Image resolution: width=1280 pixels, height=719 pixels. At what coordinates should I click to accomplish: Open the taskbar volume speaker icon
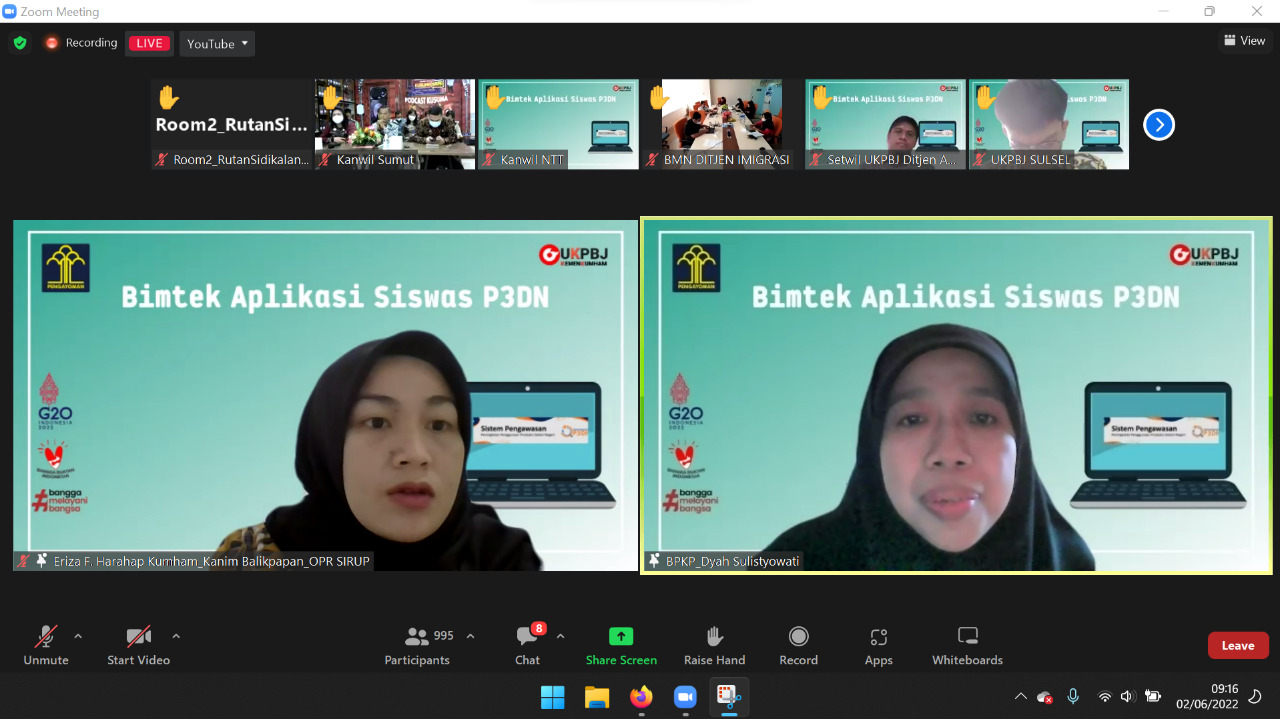coord(1128,696)
